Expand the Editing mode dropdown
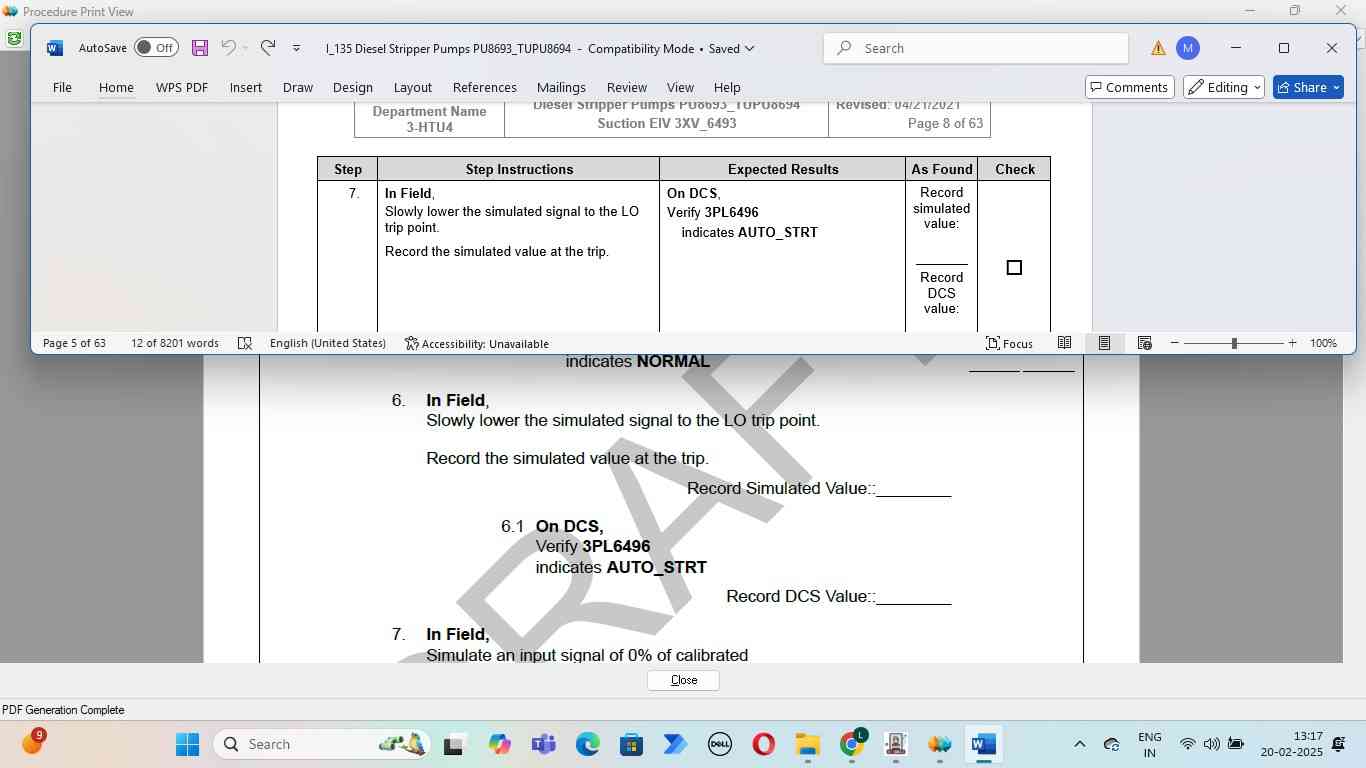The width and height of the screenshot is (1366, 768). [1224, 87]
